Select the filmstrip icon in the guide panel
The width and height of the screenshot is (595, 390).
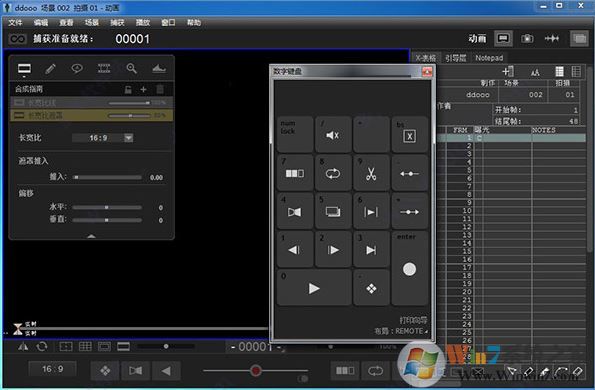coord(104,69)
